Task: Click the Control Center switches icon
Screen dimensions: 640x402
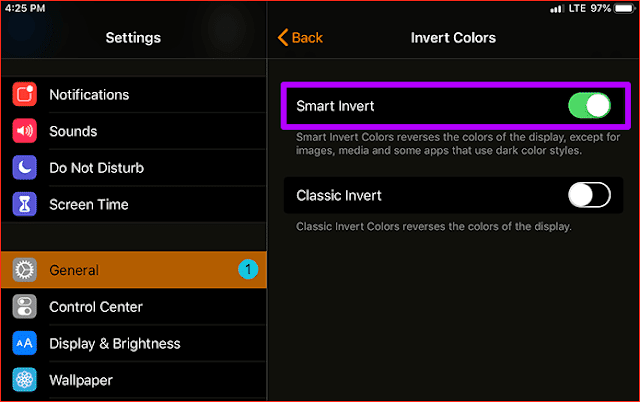Action: [x=25, y=307]
